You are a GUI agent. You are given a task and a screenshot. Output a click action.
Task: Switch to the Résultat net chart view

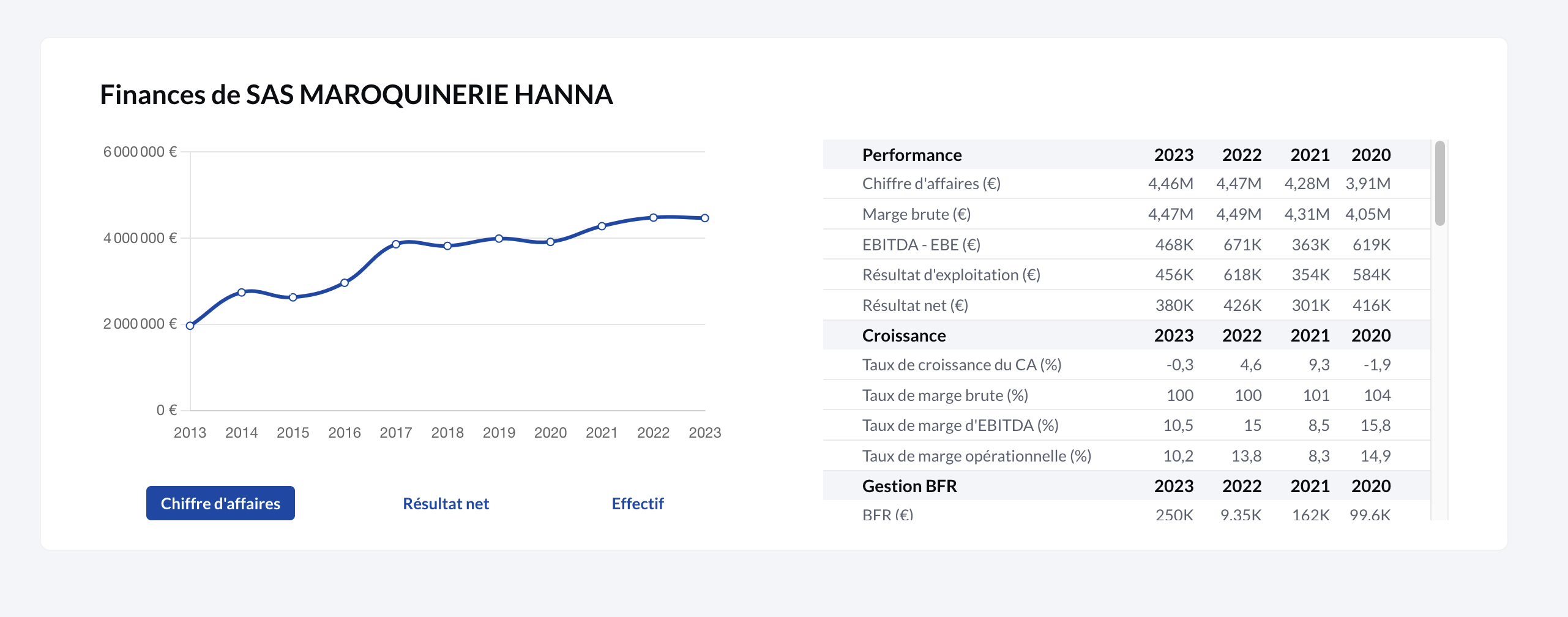click(446, 503)
